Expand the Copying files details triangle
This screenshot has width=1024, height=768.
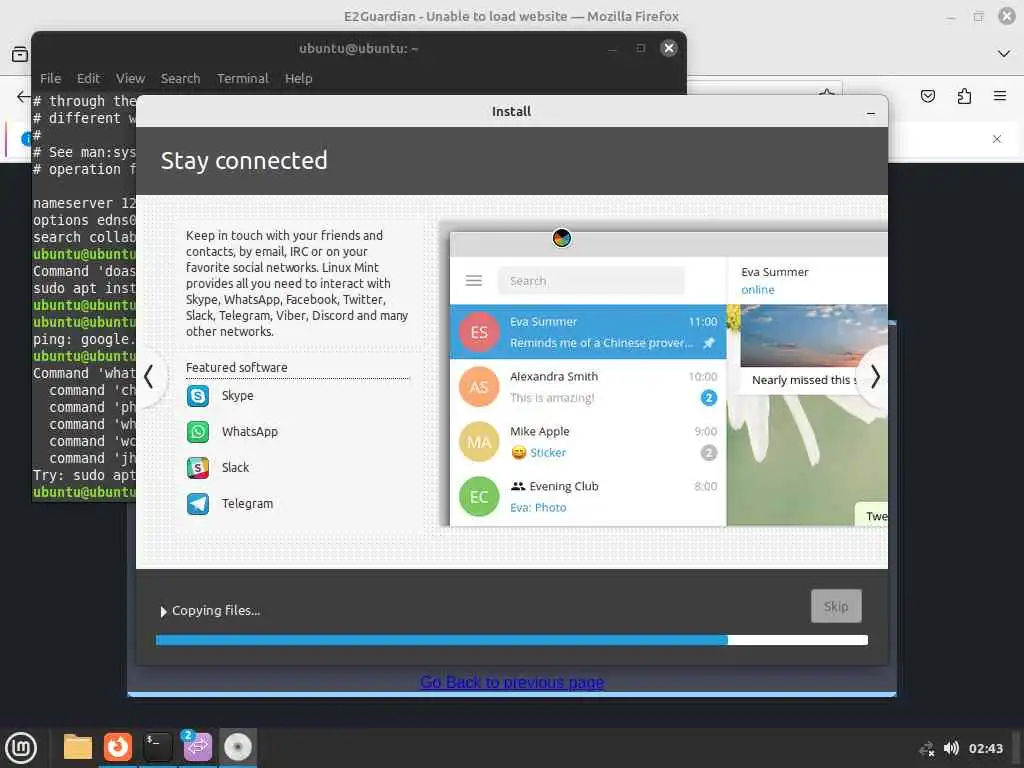click(163, 611)
